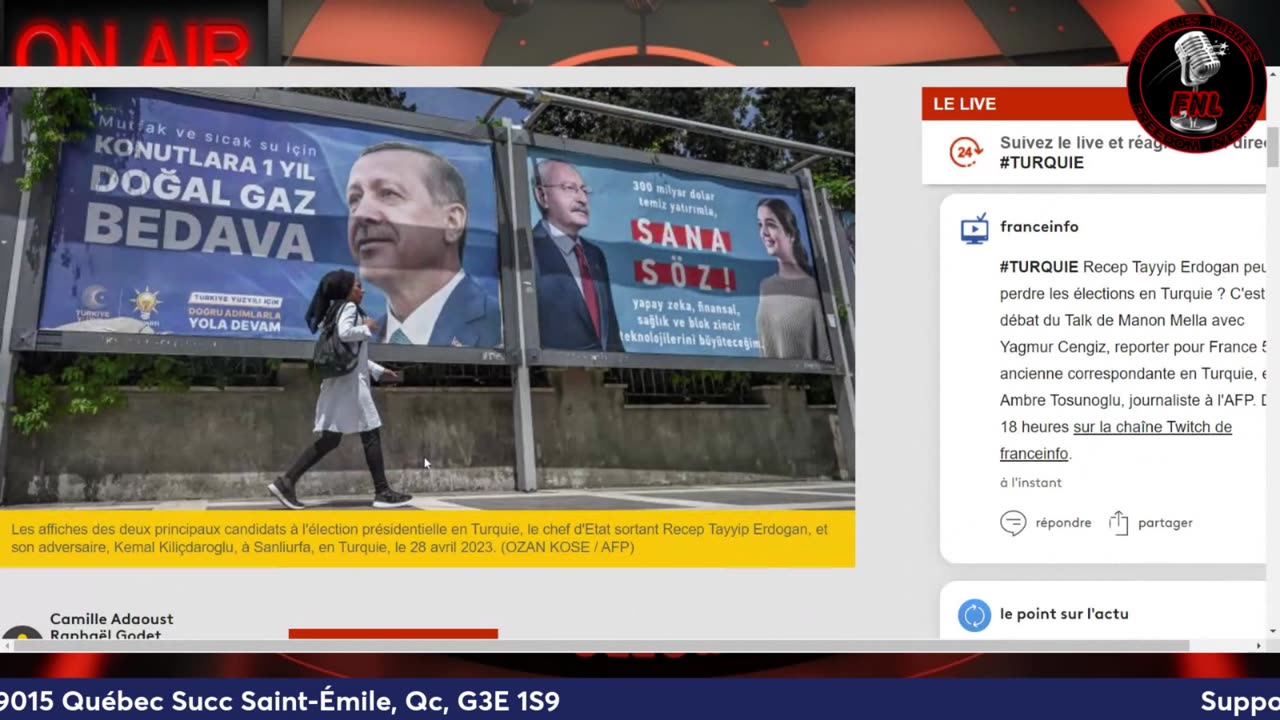This screenshot has width=1280, height=720.
Task: Click the election posters photo
Action: [427, 298]
